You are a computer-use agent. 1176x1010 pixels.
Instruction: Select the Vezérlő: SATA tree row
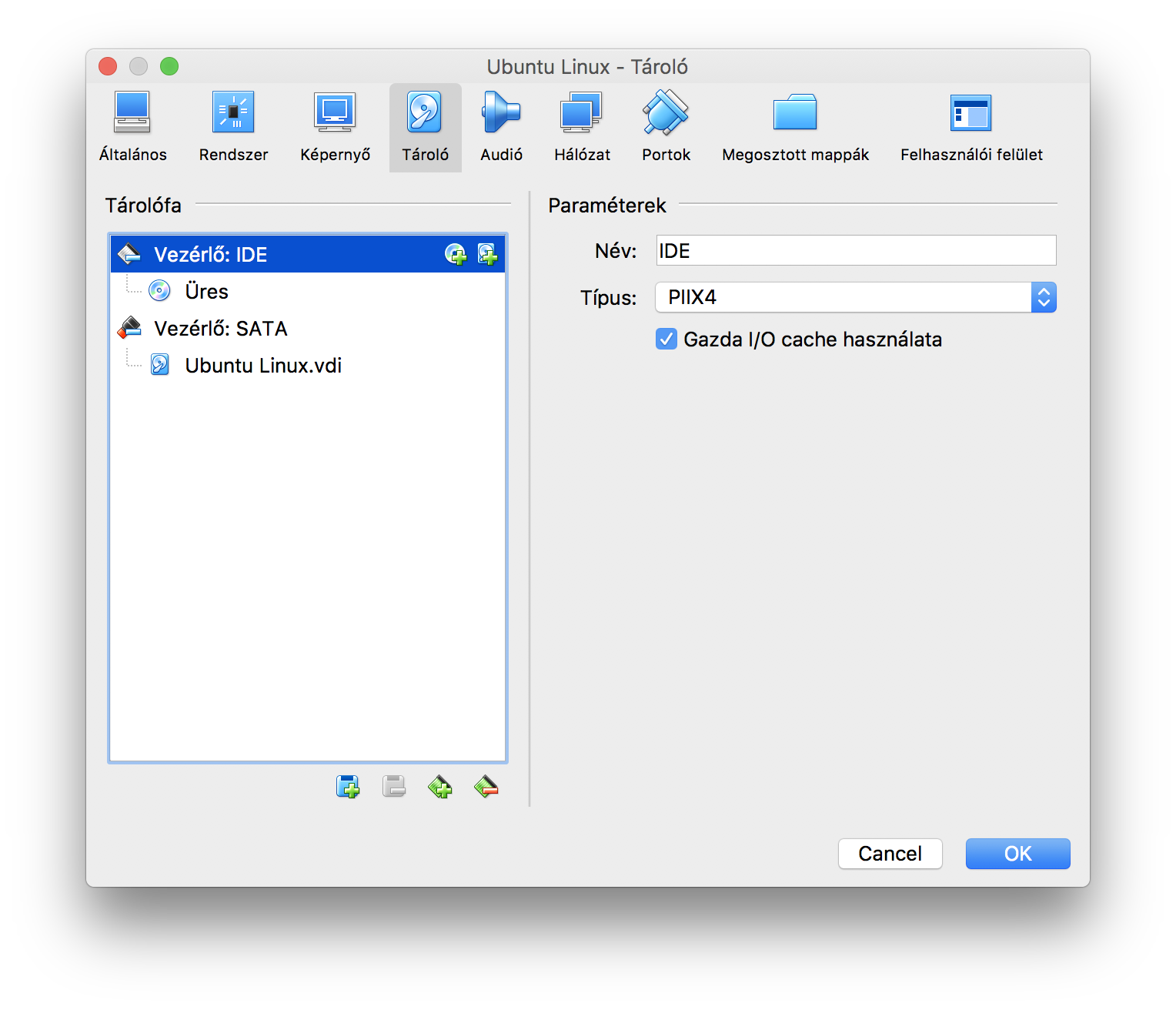click(308, 328)
